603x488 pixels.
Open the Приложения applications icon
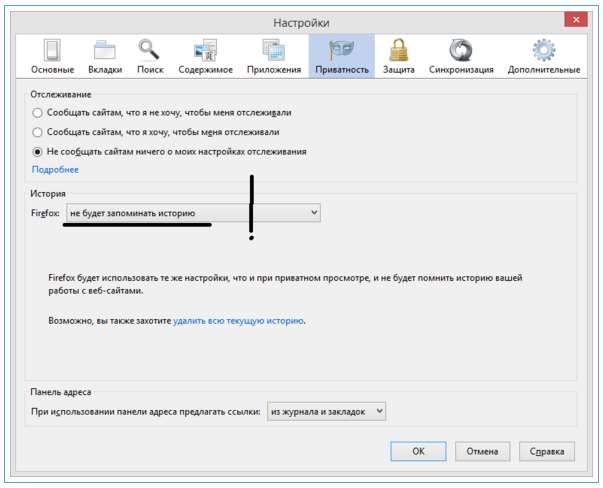tap(274, 50)
